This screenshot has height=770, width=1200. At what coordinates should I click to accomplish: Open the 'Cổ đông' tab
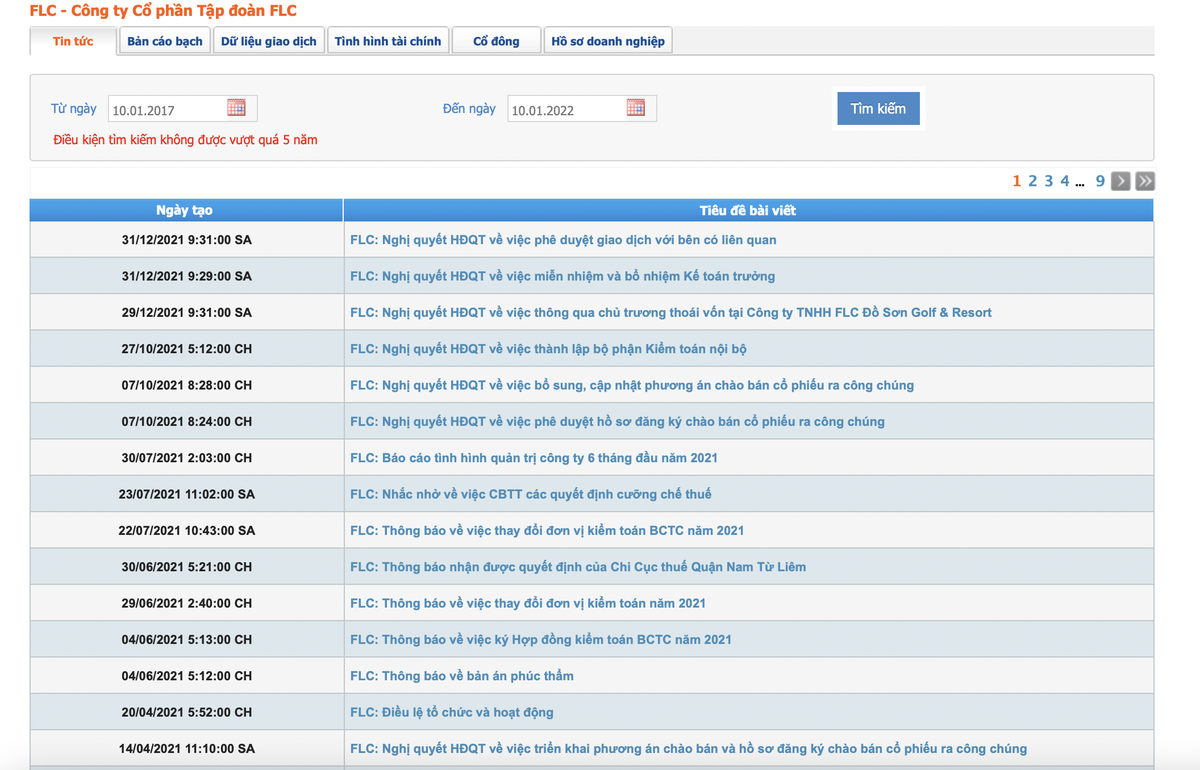click(x=496, y=41)
